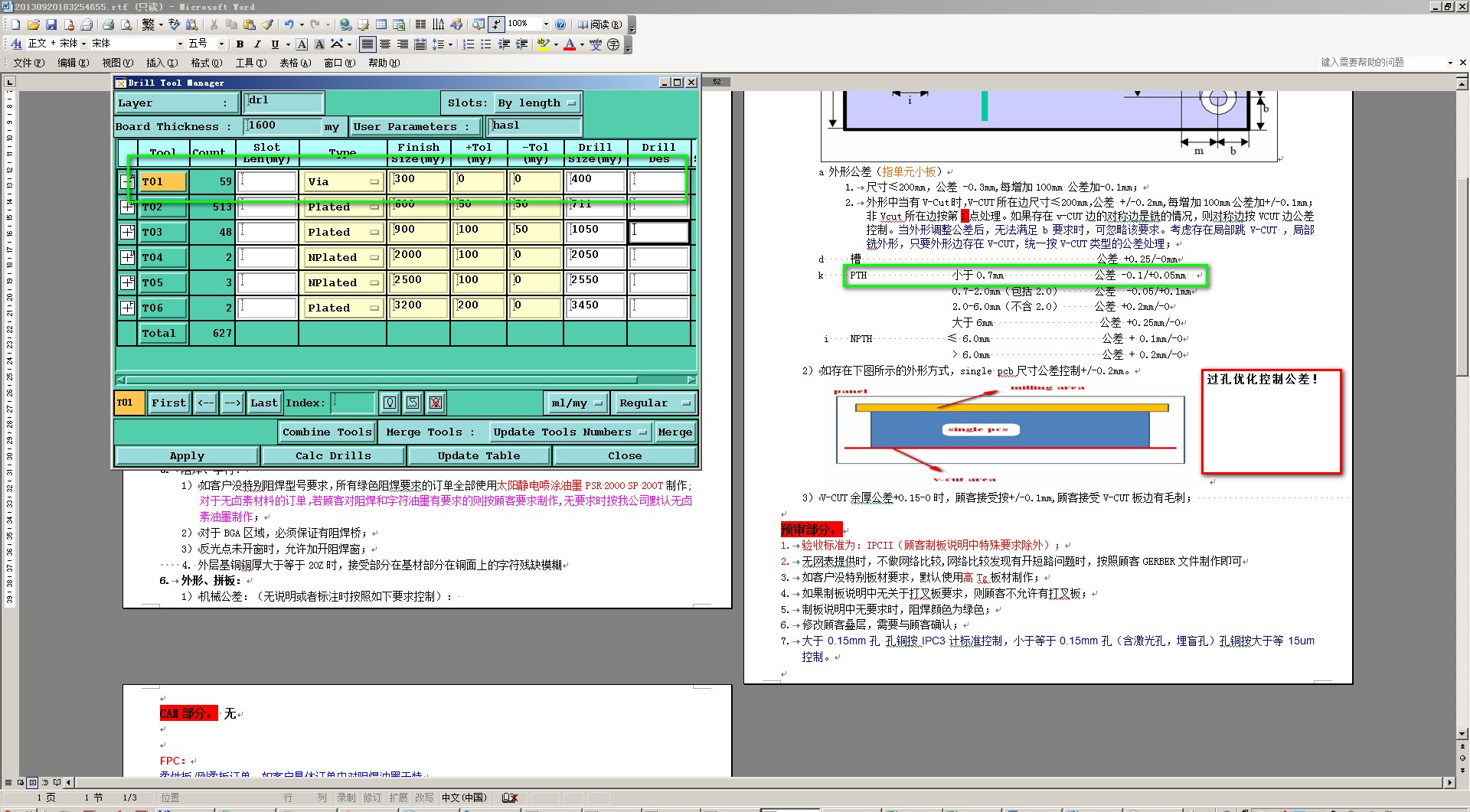Toggle Bold formatting
Screen dimensions: 1470x812
click(x=240, y=44)
